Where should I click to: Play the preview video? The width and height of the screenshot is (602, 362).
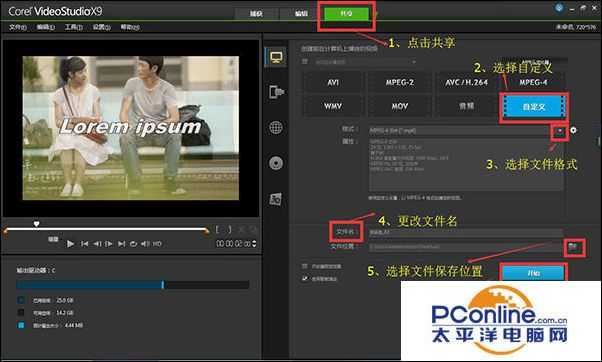pyautogui.click(x=70, y=244)
